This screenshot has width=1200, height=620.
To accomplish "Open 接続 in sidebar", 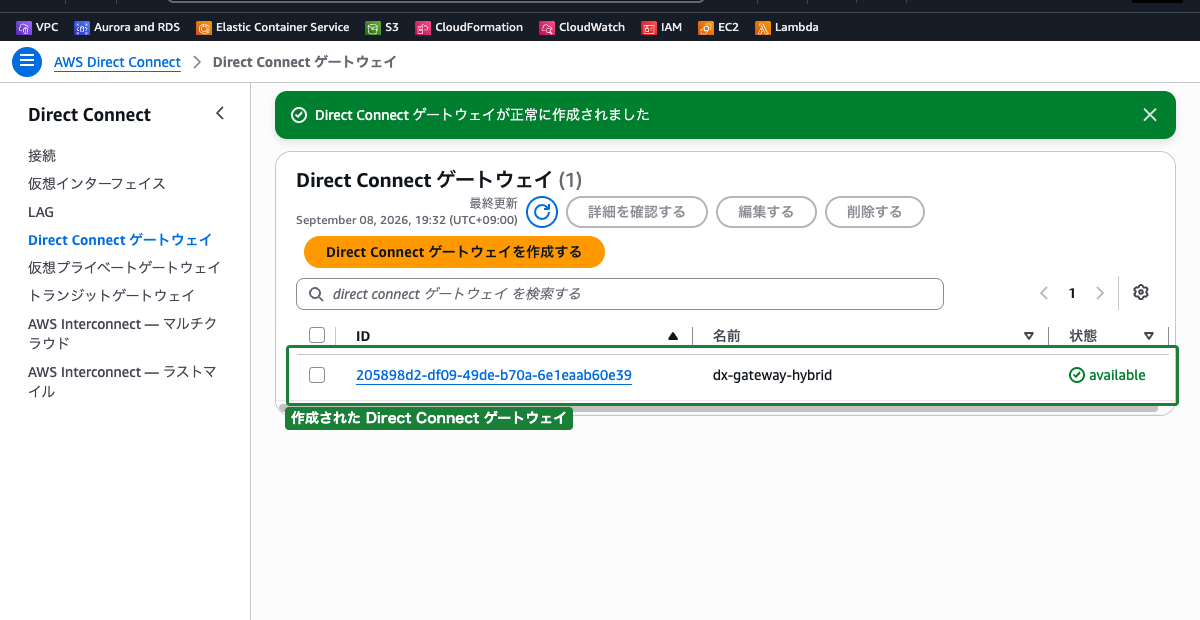I will (42, 156).
